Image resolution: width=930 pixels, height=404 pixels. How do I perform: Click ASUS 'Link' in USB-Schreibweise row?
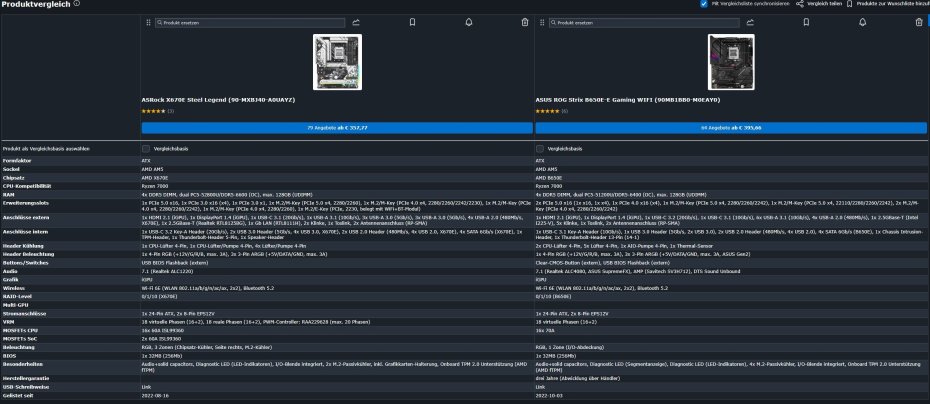(539, 387)
